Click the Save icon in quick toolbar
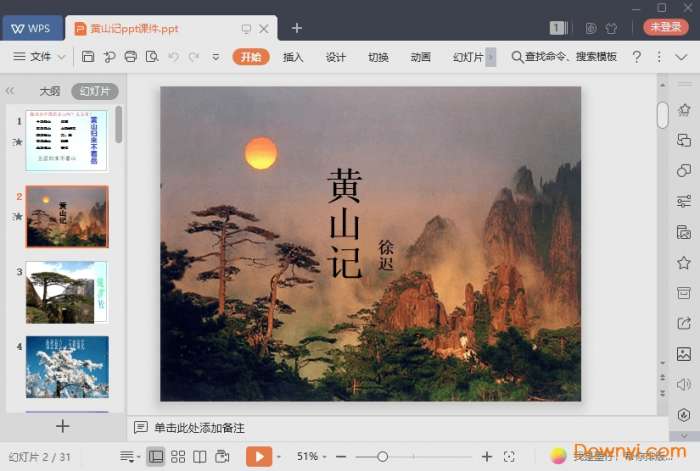This screenshot has height=471, width=700. [x=88, y=57]
